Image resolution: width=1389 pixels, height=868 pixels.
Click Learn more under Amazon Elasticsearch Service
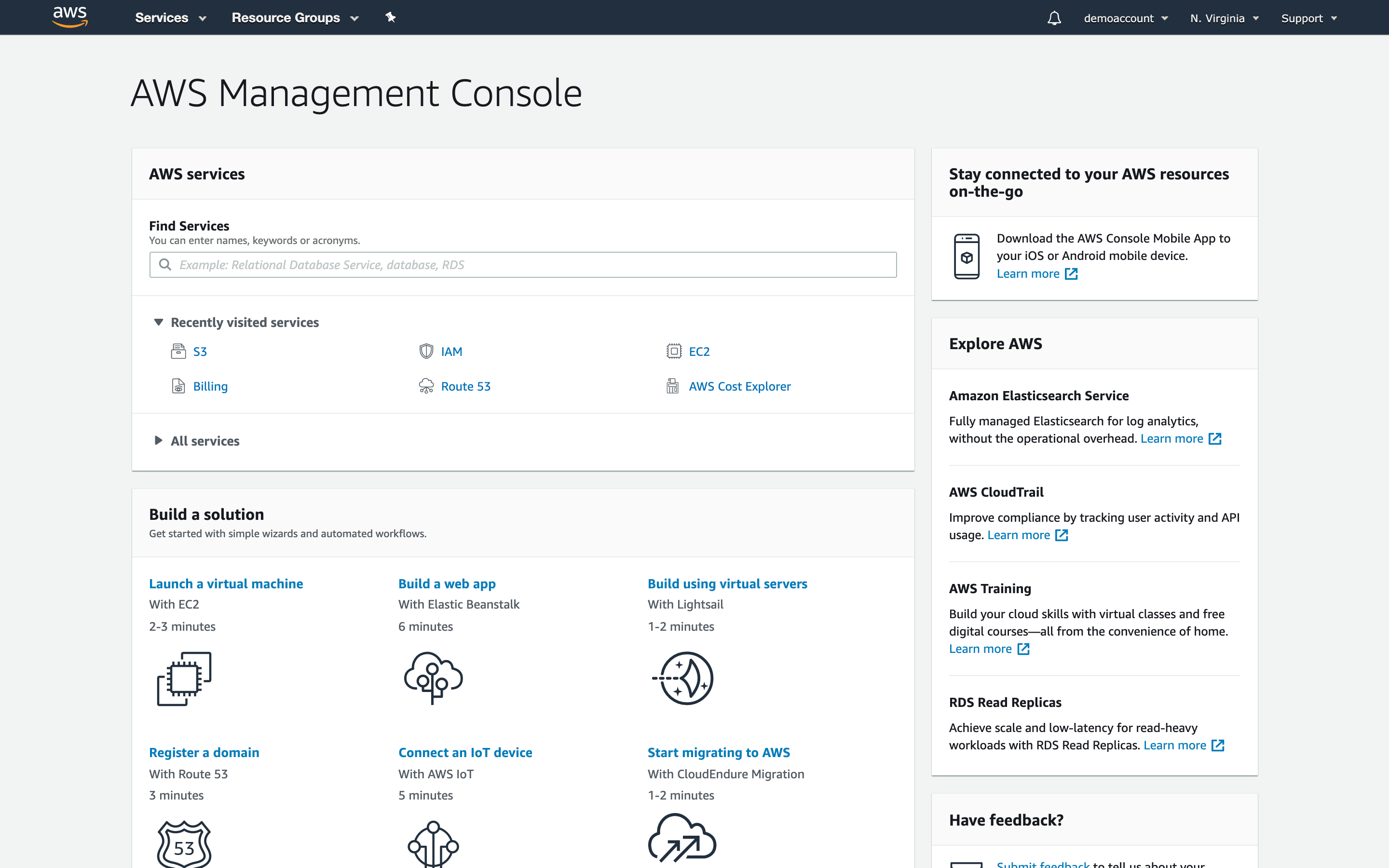(1171, 439)
